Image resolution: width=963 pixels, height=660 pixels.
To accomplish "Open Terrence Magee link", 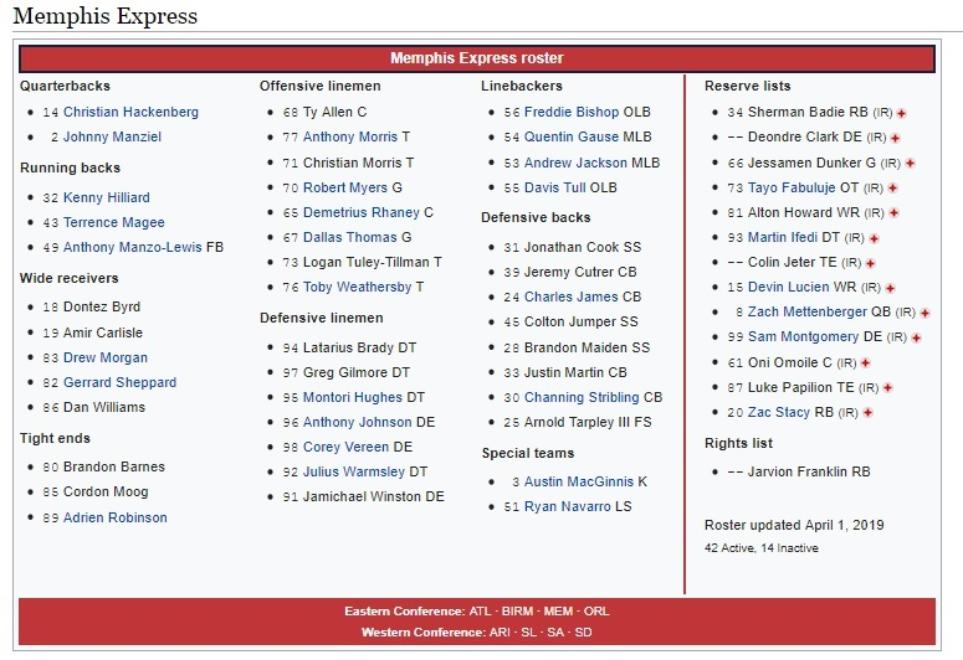I will tap(114, 222).
